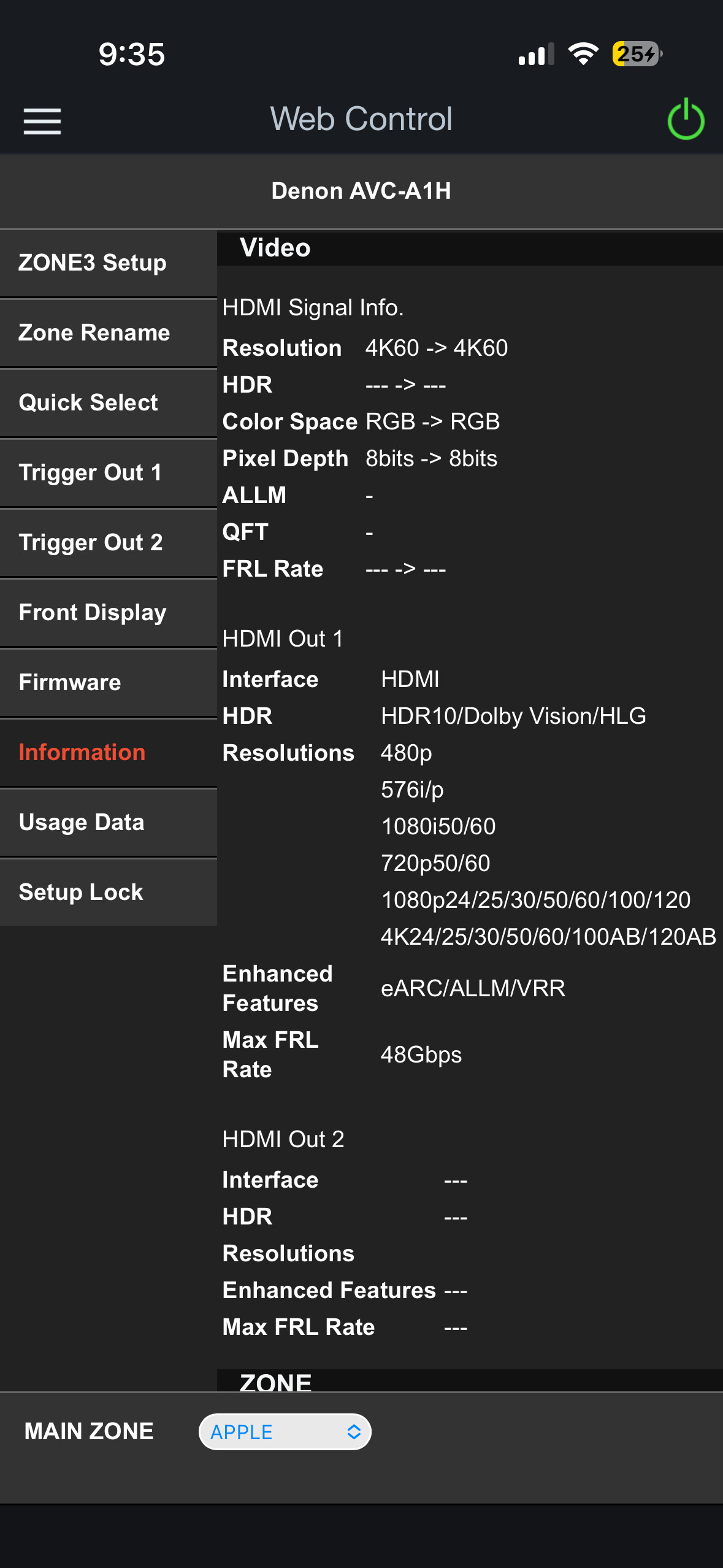Viewport: 723px width, 1568px height.
Task: Tap the cellular signal bars icon
Action: (537, 54)
